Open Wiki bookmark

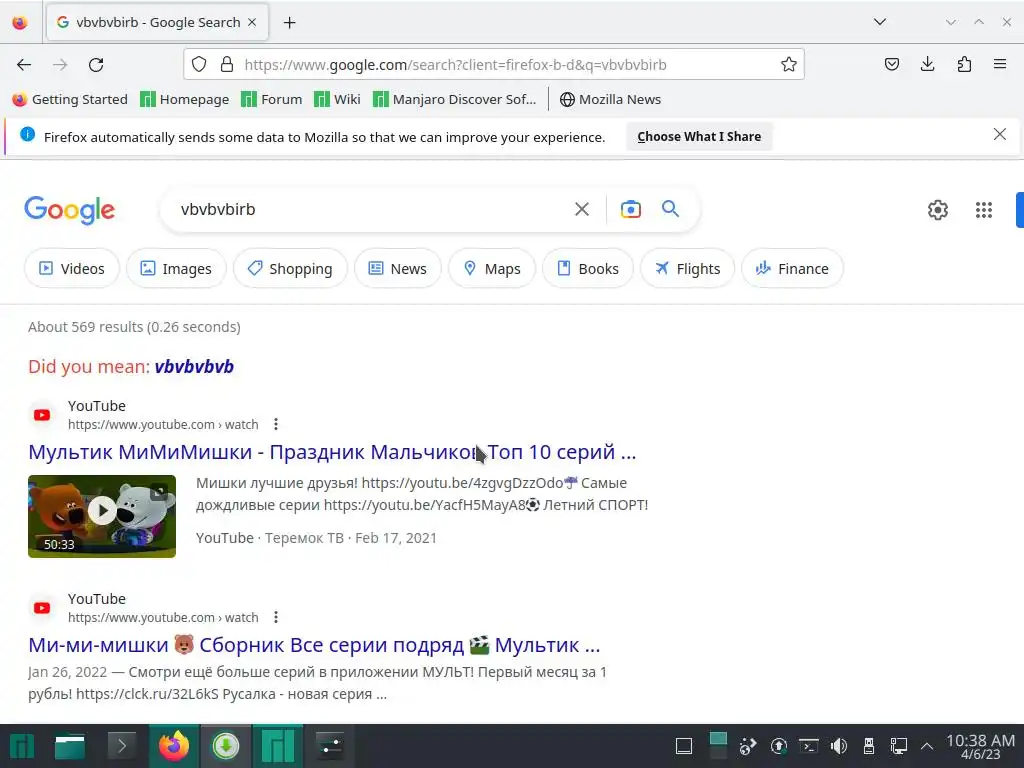tap(337, 99)
